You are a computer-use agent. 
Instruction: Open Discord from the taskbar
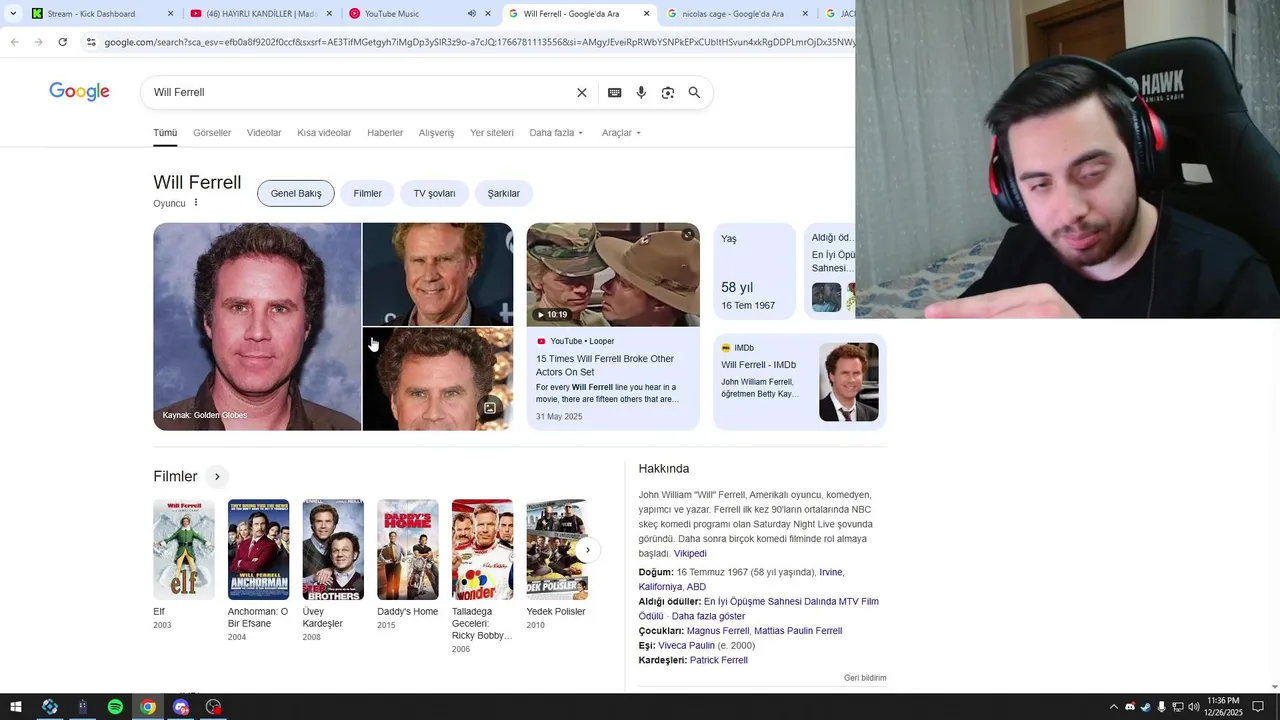[181, 707]
